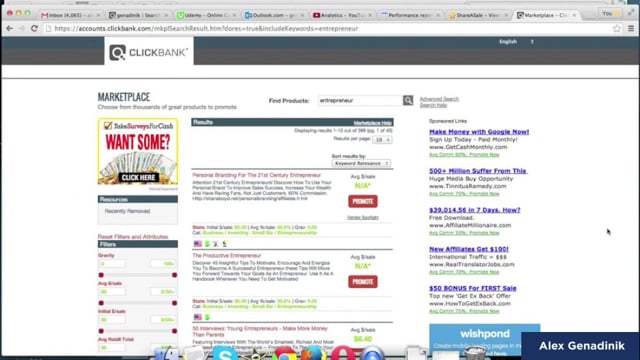Open $39,014.56 in 7 Days sponsored link
This screenshot has width=640, height=360.
[x=475, y=210]
